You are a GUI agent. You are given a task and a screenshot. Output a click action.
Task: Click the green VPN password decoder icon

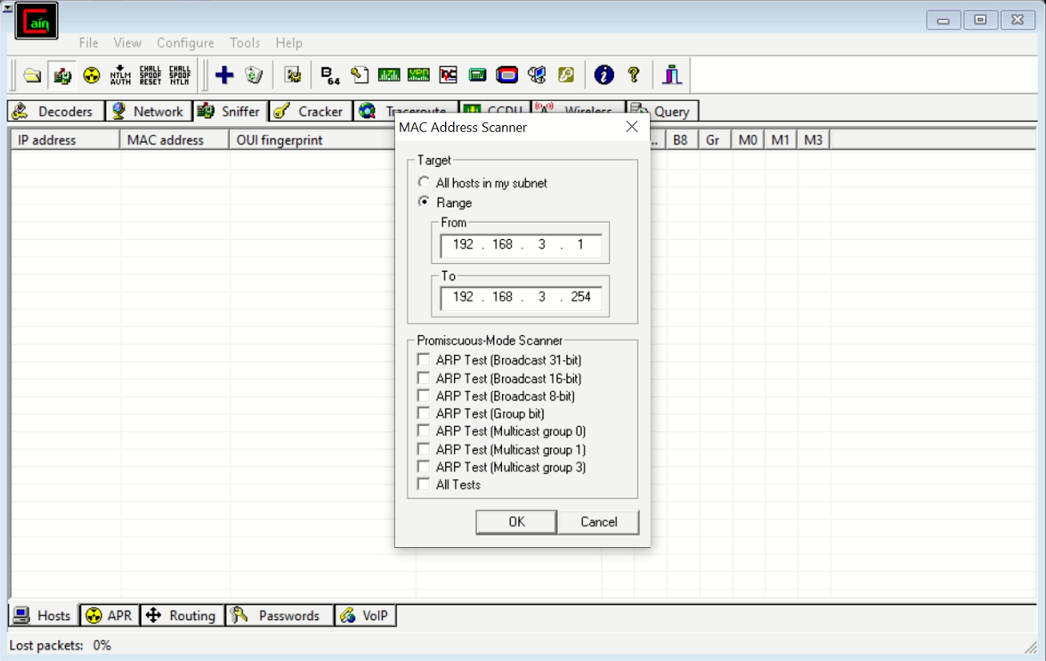[x=418, y=75]
